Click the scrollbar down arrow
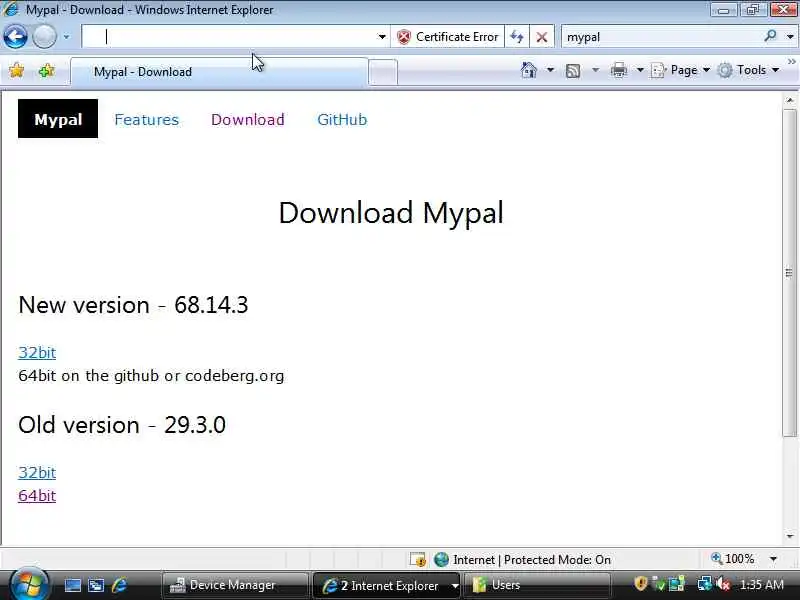 click(x=790, y=536)
